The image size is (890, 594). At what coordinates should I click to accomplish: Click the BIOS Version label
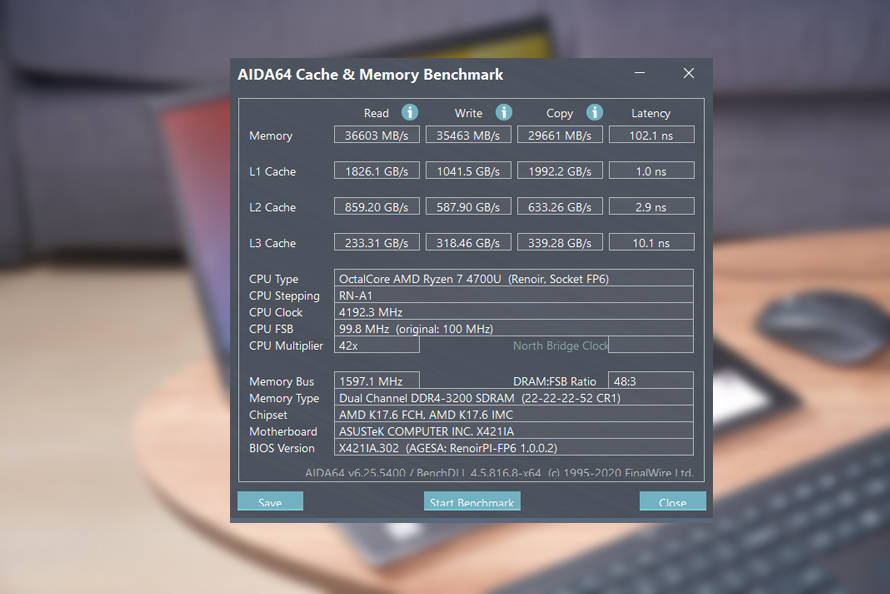tap(282, 448)
